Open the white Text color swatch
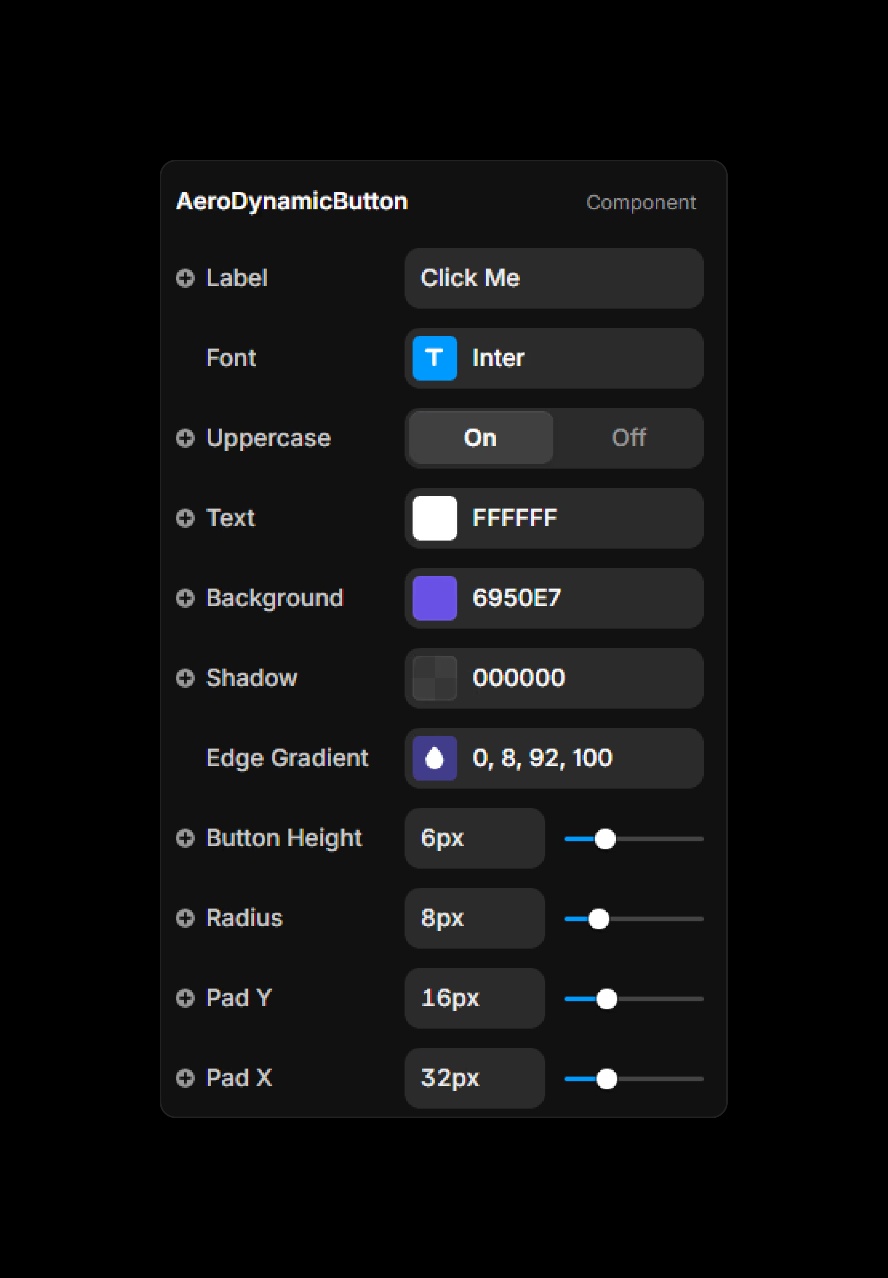Image resolution: width=888 pixels, height=1278 pixels. tap(435, 518)
